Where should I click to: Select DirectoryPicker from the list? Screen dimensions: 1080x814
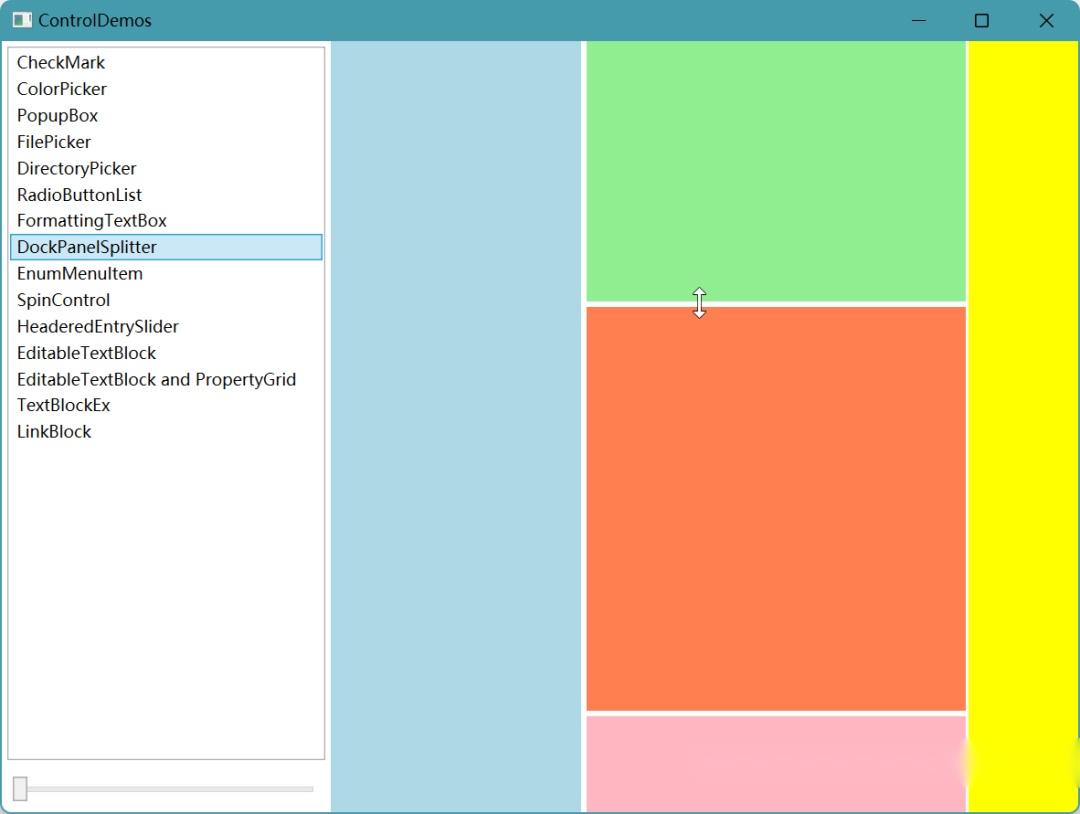tap(76, 168)
